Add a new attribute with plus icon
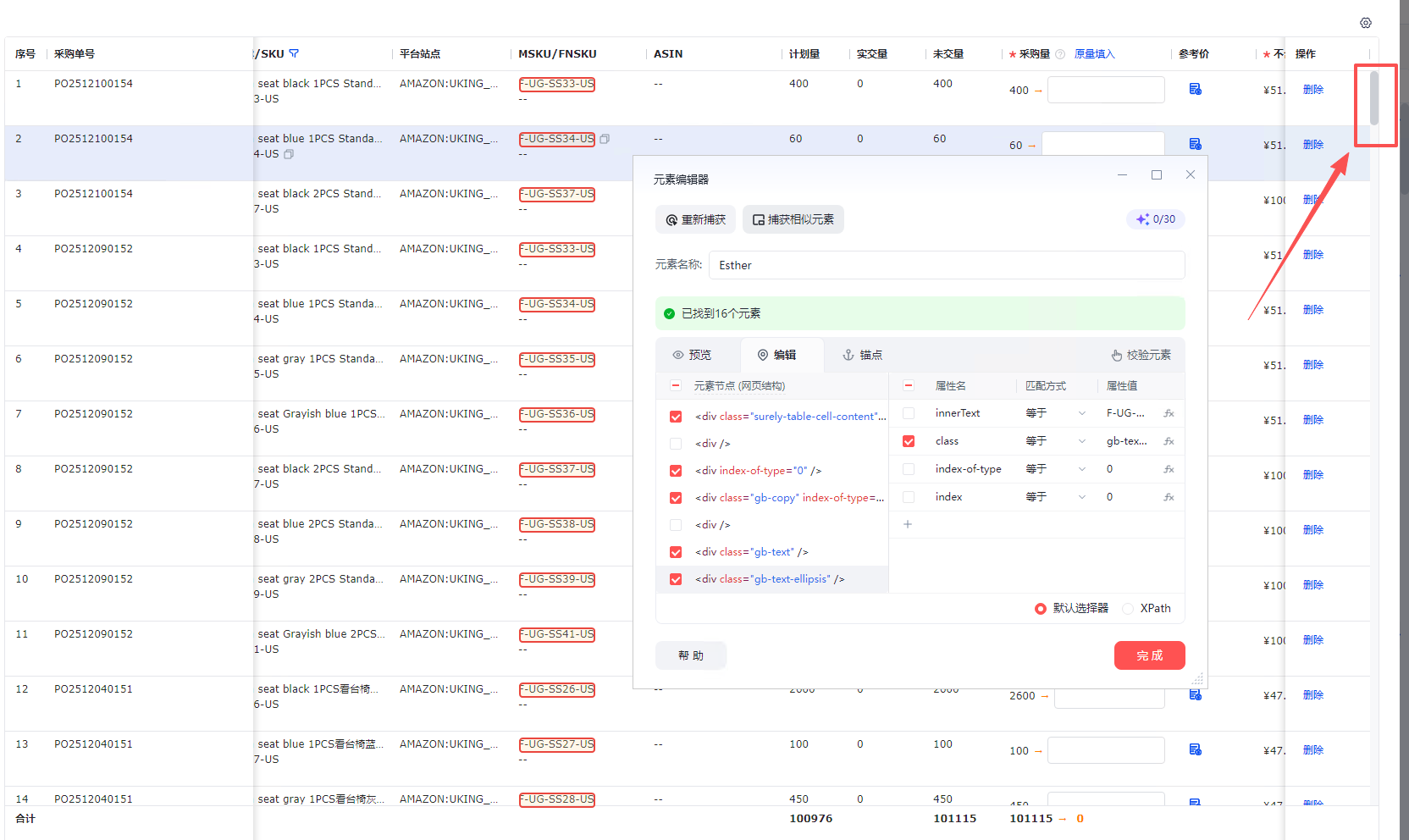The width and height of the screenshot is (1409, 840). click(x=908, y=524)
